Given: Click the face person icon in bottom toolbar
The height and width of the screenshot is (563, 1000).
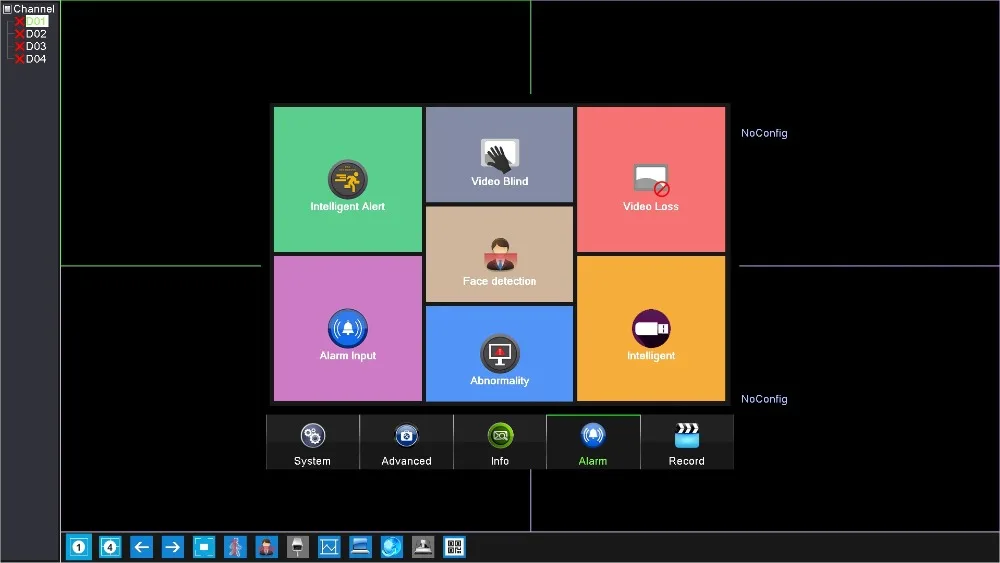Looking at the screenshot, I should coord(267,547).
